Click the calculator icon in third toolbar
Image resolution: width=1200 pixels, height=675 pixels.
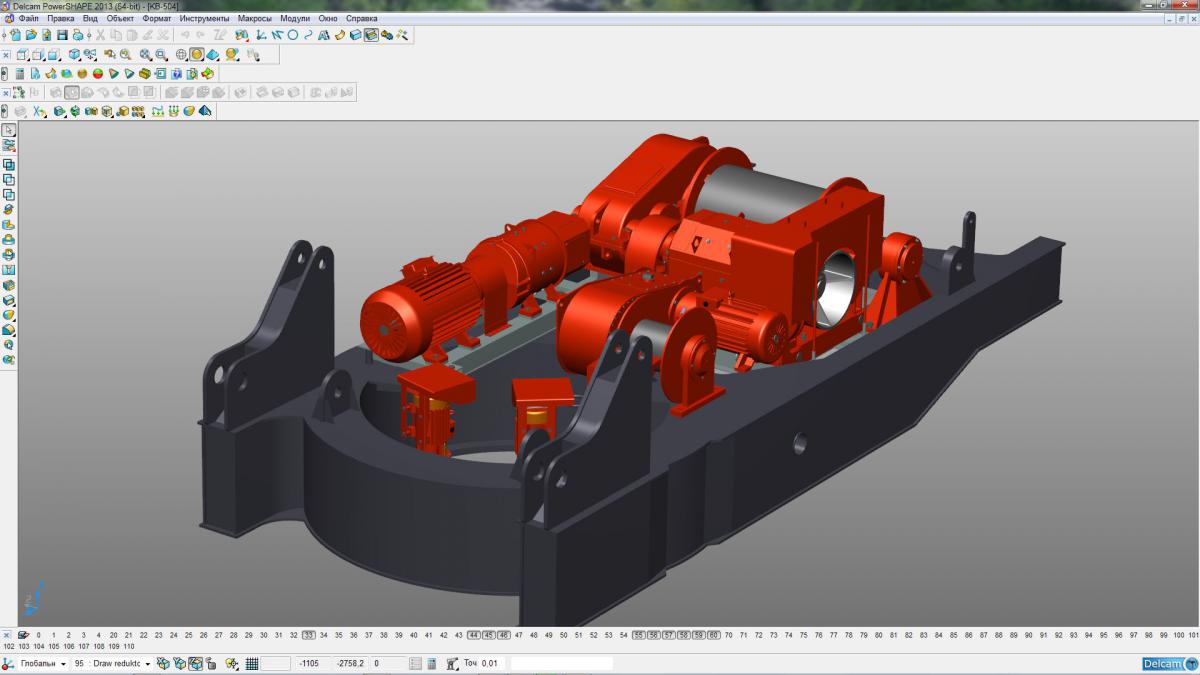pyautogui.click(x=20, y=73)
